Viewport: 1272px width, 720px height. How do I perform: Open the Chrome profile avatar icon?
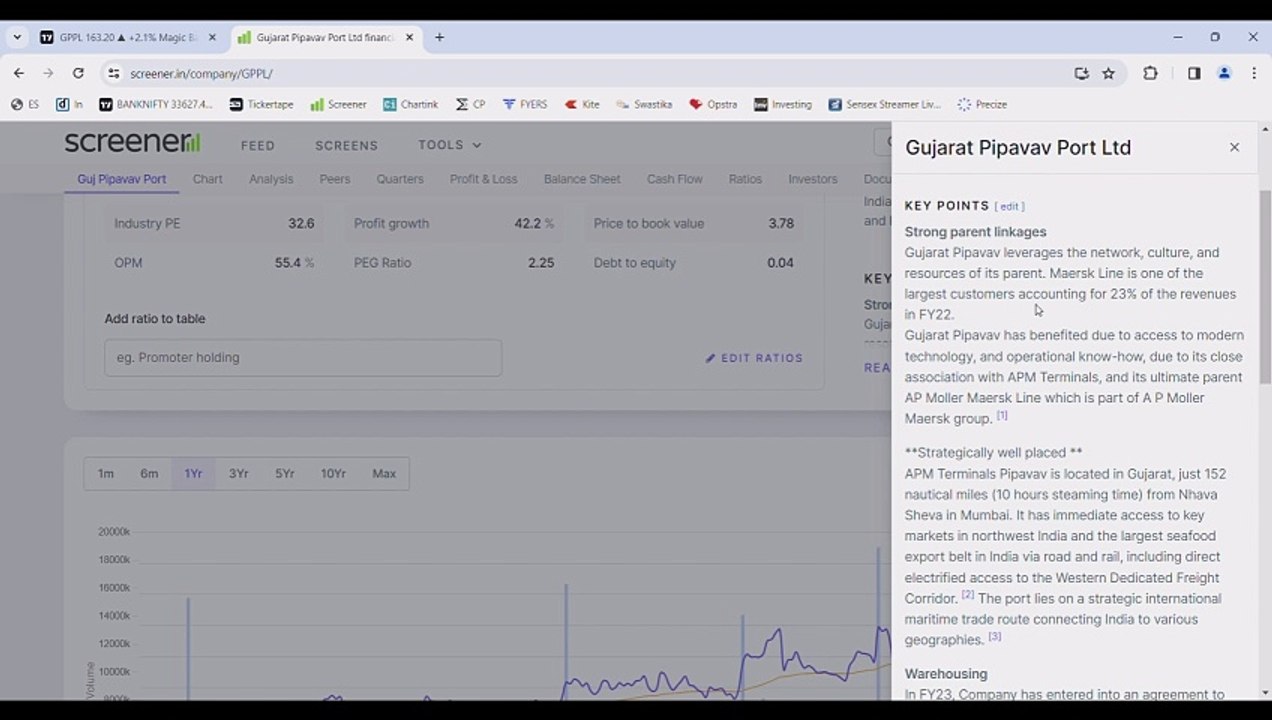coord(1224,73)
